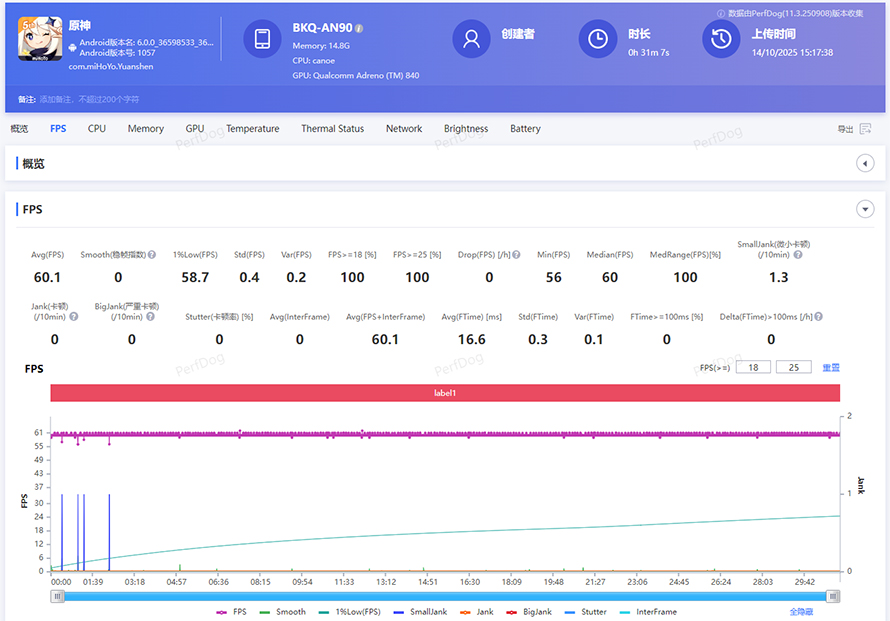This screenshot has height=621, width=890.
Task: Open help icon next to Smooth(稳帧指数)
Action: 152,255
